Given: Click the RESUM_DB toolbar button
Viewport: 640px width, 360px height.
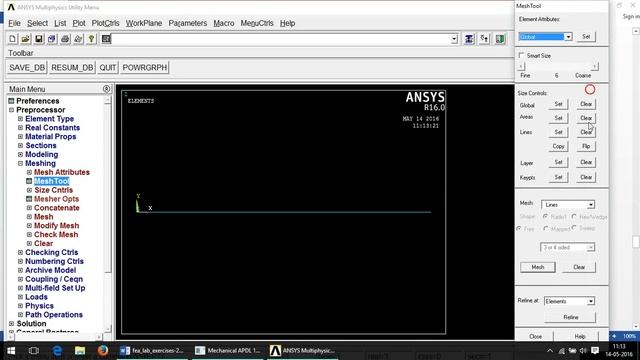Looking at the screenshot, I should pos(72,68).
